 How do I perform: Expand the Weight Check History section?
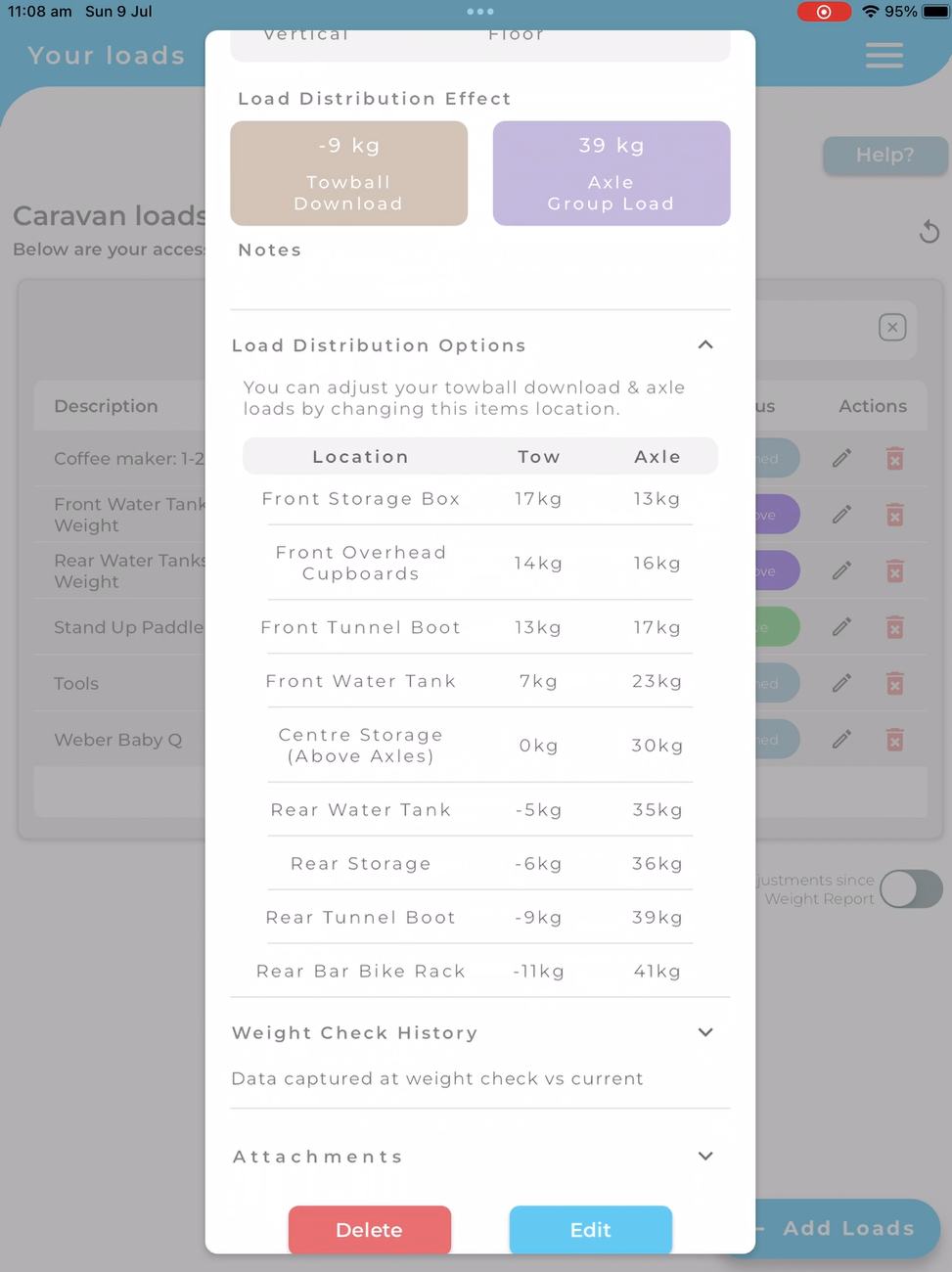pyautogui.click(x=705, y=1032)
